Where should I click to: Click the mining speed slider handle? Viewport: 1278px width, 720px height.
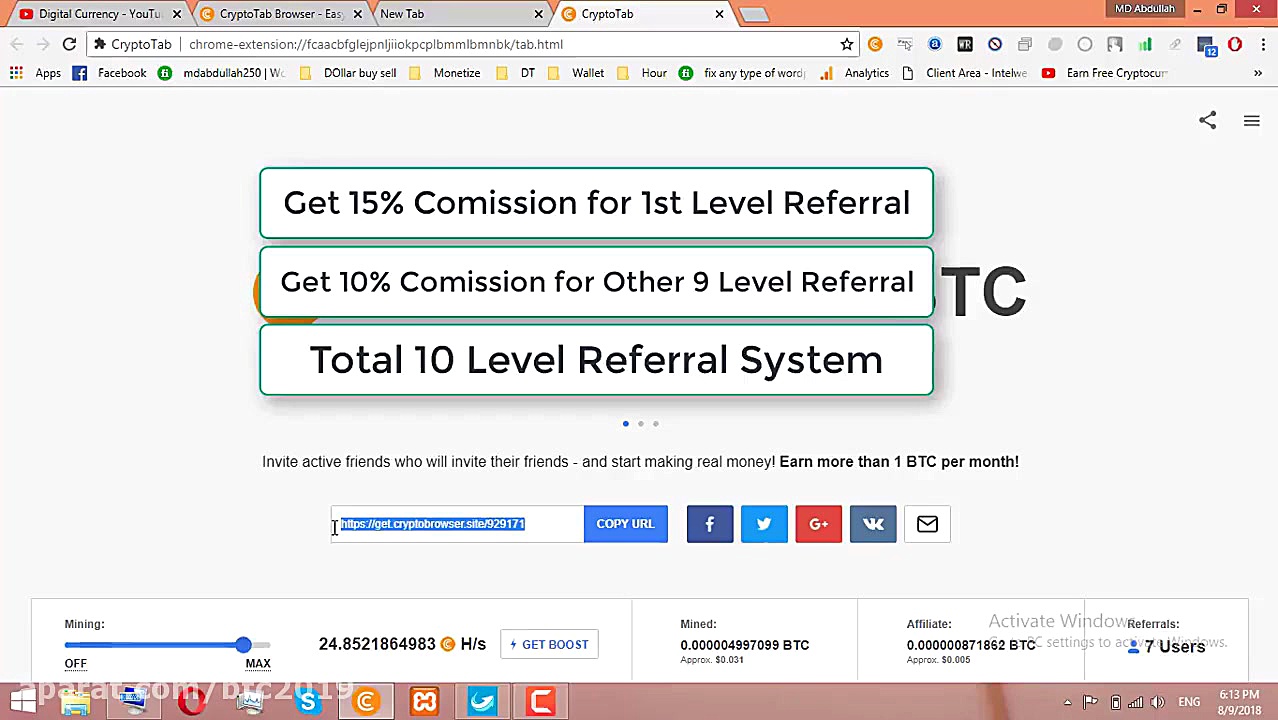(243, 645)
